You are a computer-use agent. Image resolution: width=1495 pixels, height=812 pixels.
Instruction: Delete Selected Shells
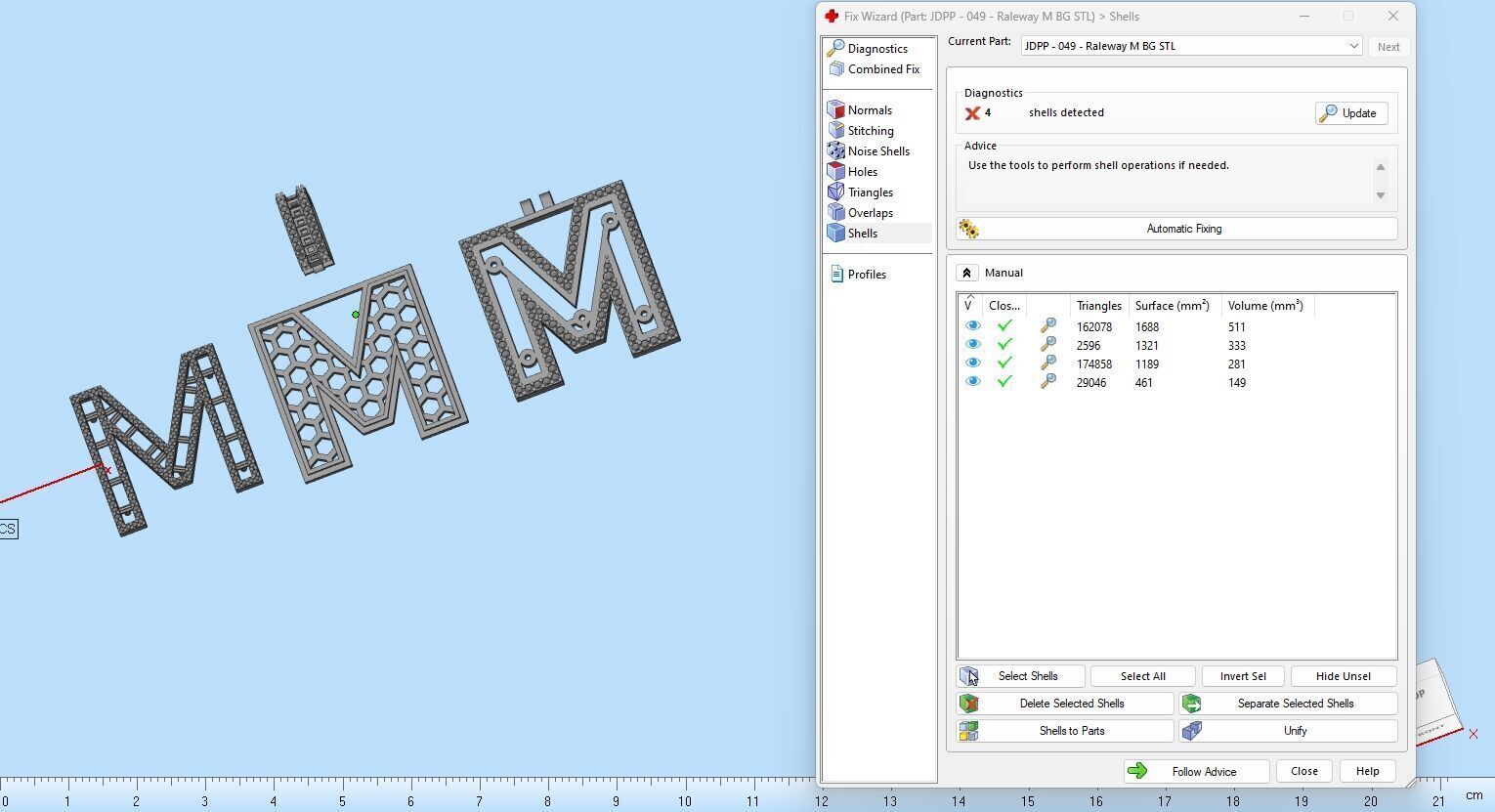click(x=1065, y=704)
